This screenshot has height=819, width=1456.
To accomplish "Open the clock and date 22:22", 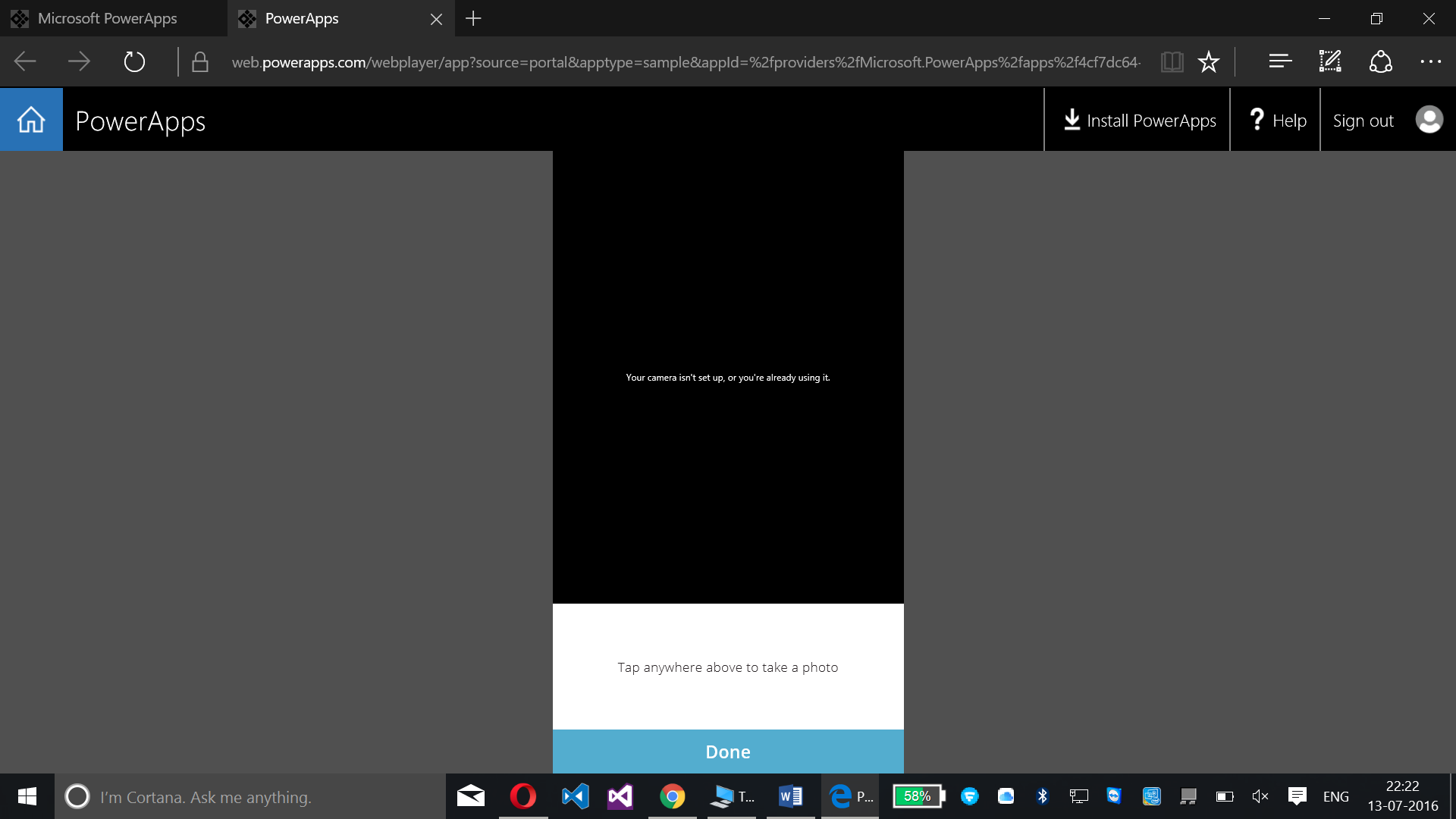I will click(x=1403, y=796).
